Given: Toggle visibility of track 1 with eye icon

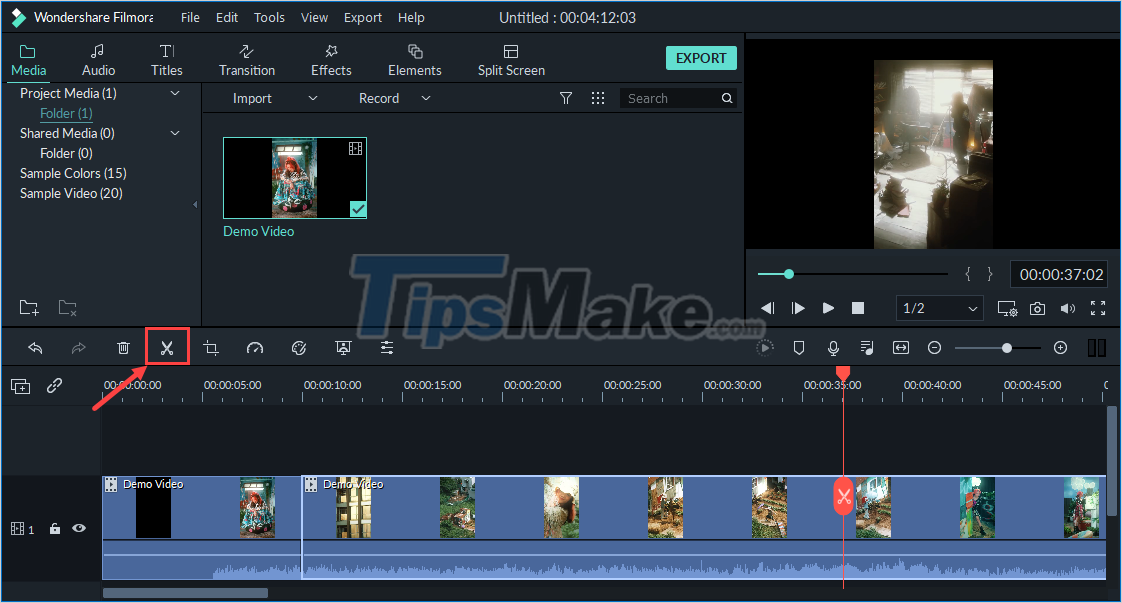Looking at the screenshot, I should pos(78,528).
